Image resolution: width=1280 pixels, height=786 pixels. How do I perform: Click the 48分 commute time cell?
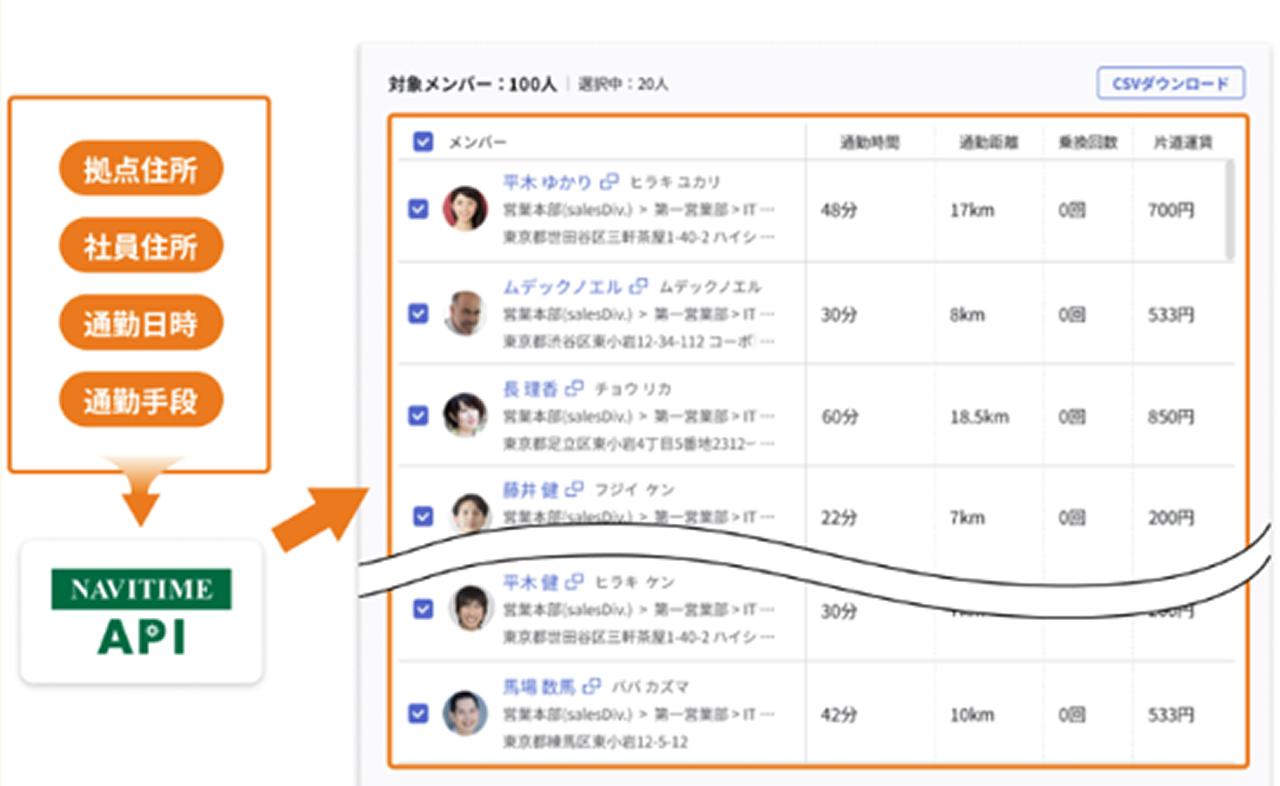(x=837, y=211)
